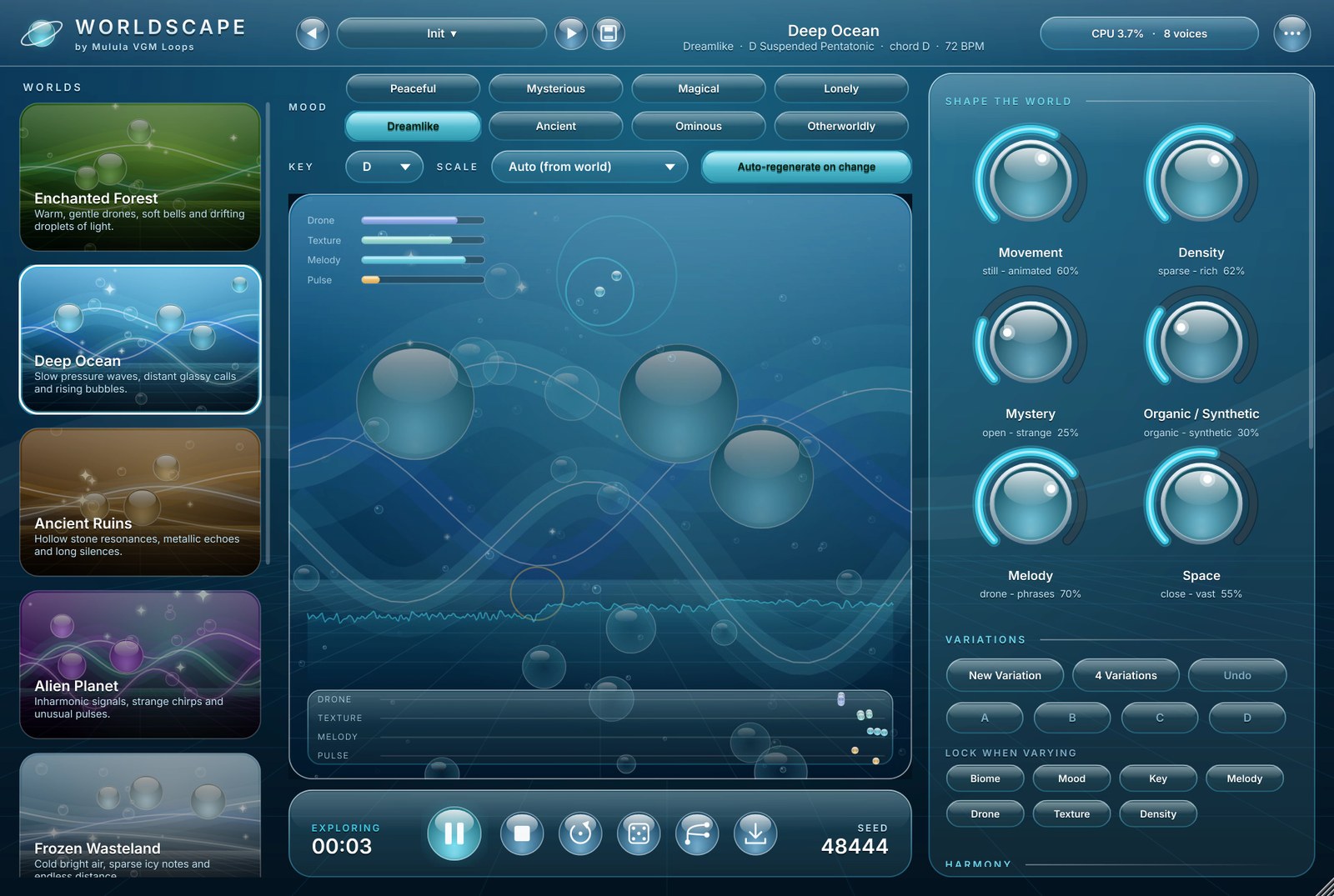Click the Undo button

coord(1237,675)
